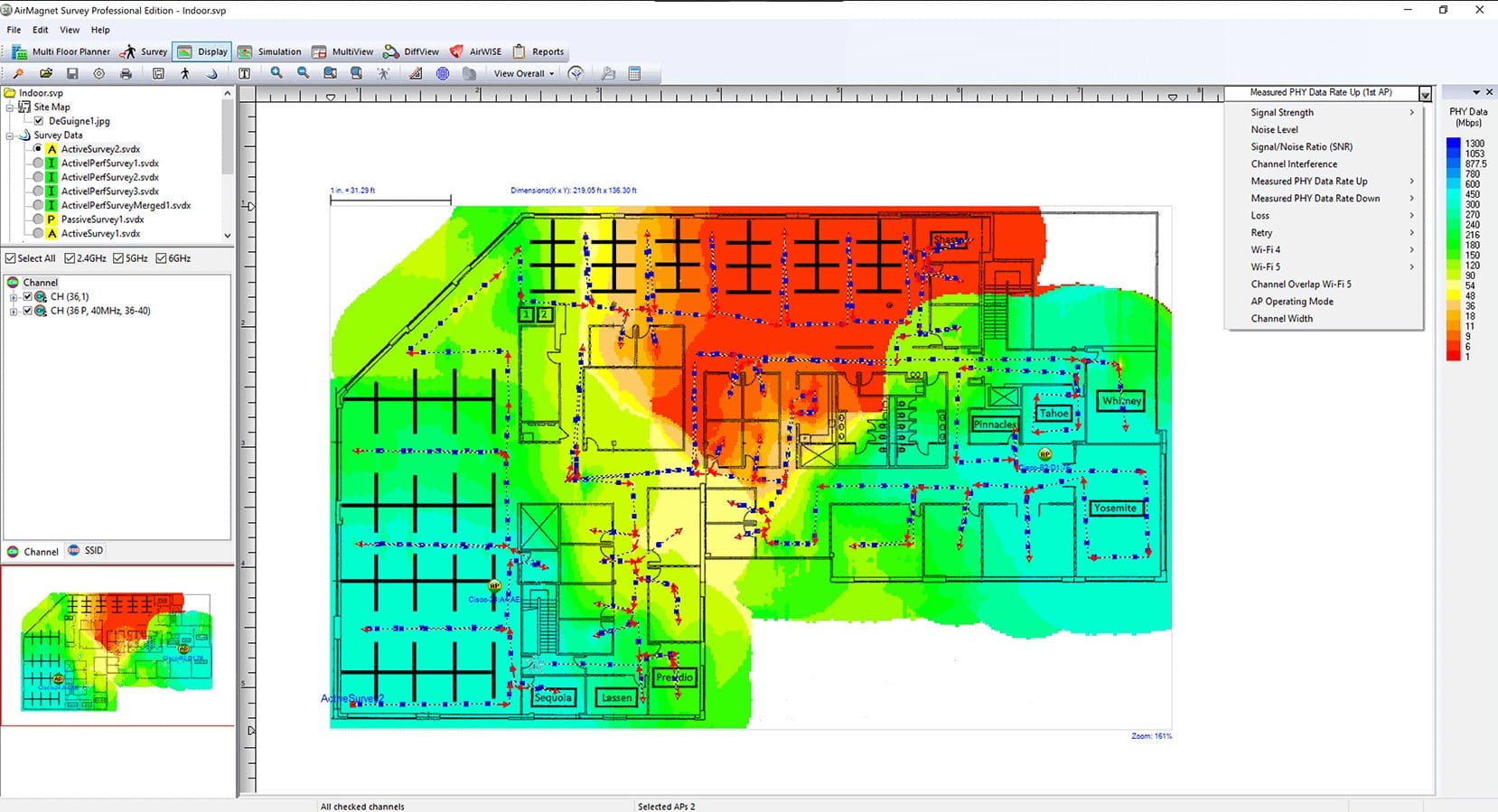Click the print icon
This screenshot has width=1498, height=812.
(x=126, y=74)
